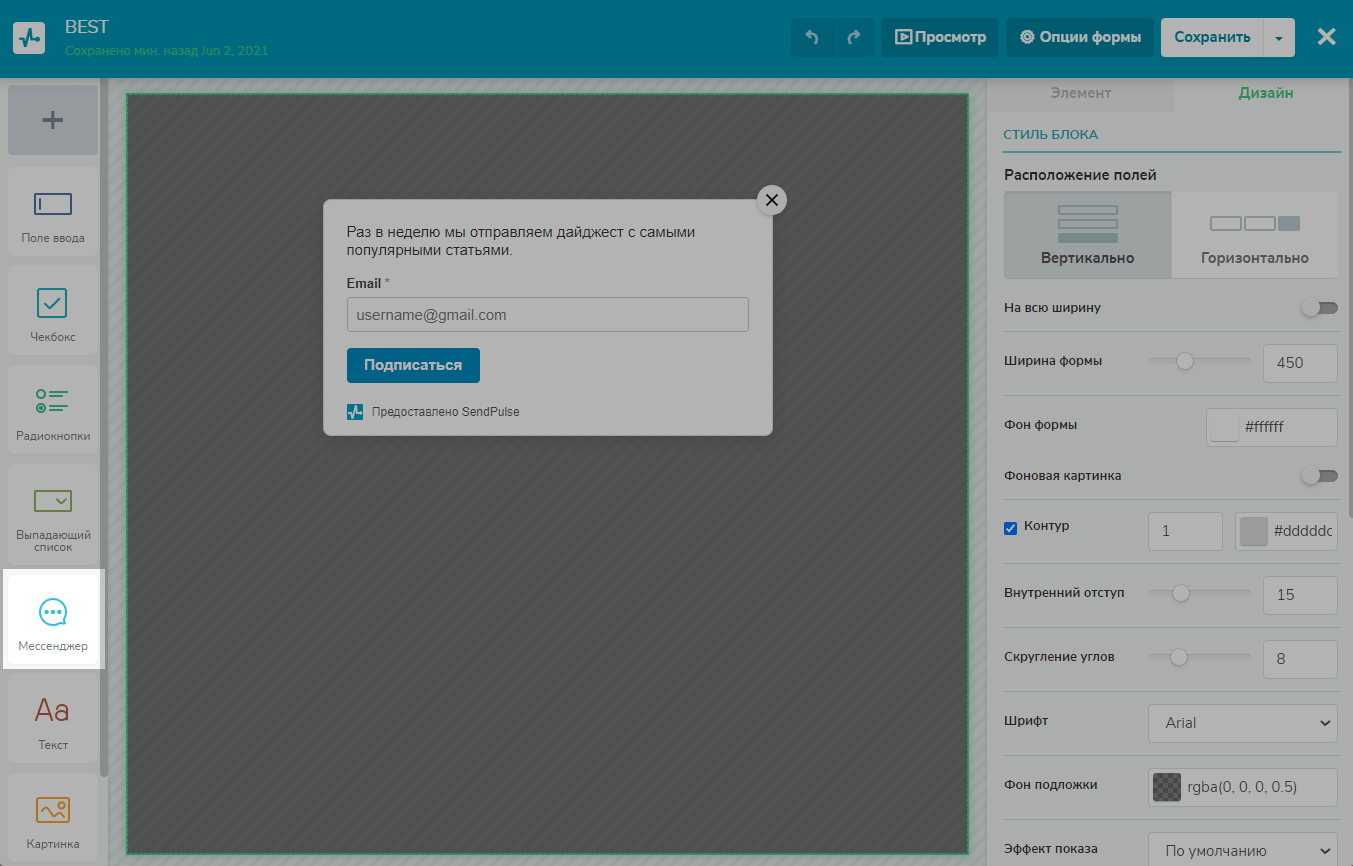Click the Внутренний отступ value field
Image resolution: width=1353 pixels, height=866 pixels.
click(x=1300, y=595)
